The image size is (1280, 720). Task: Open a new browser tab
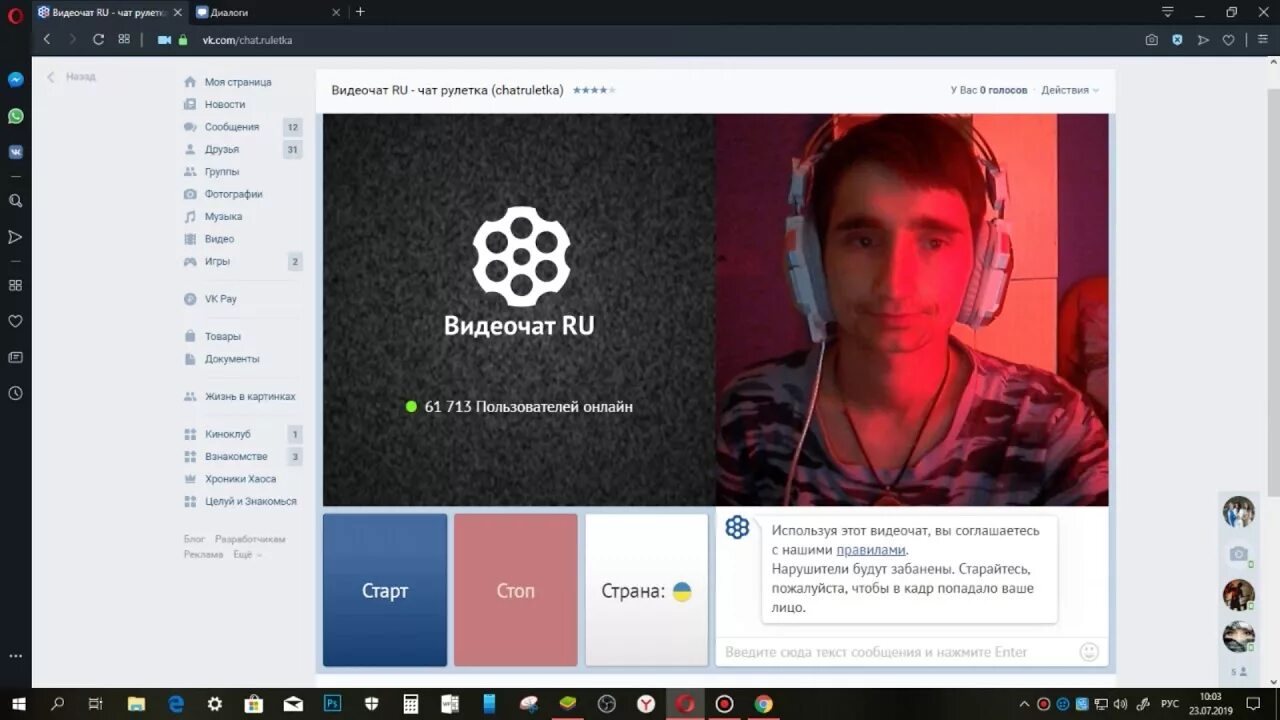point(360,12)
